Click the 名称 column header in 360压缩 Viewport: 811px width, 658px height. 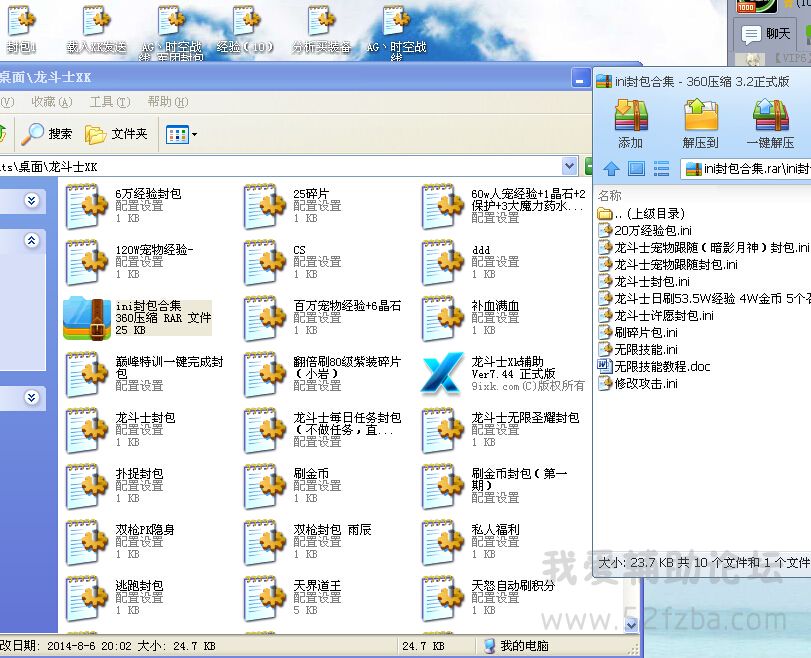click(610, 196)
